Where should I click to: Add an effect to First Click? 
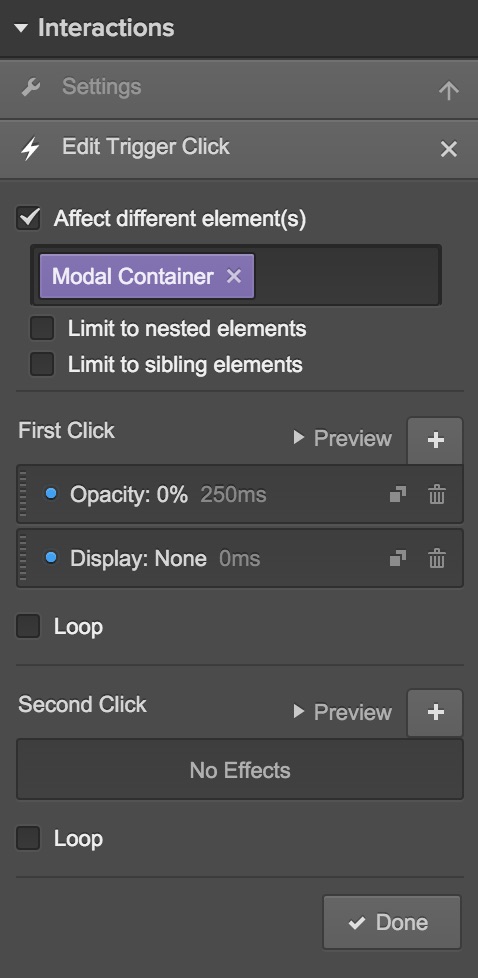435,440
